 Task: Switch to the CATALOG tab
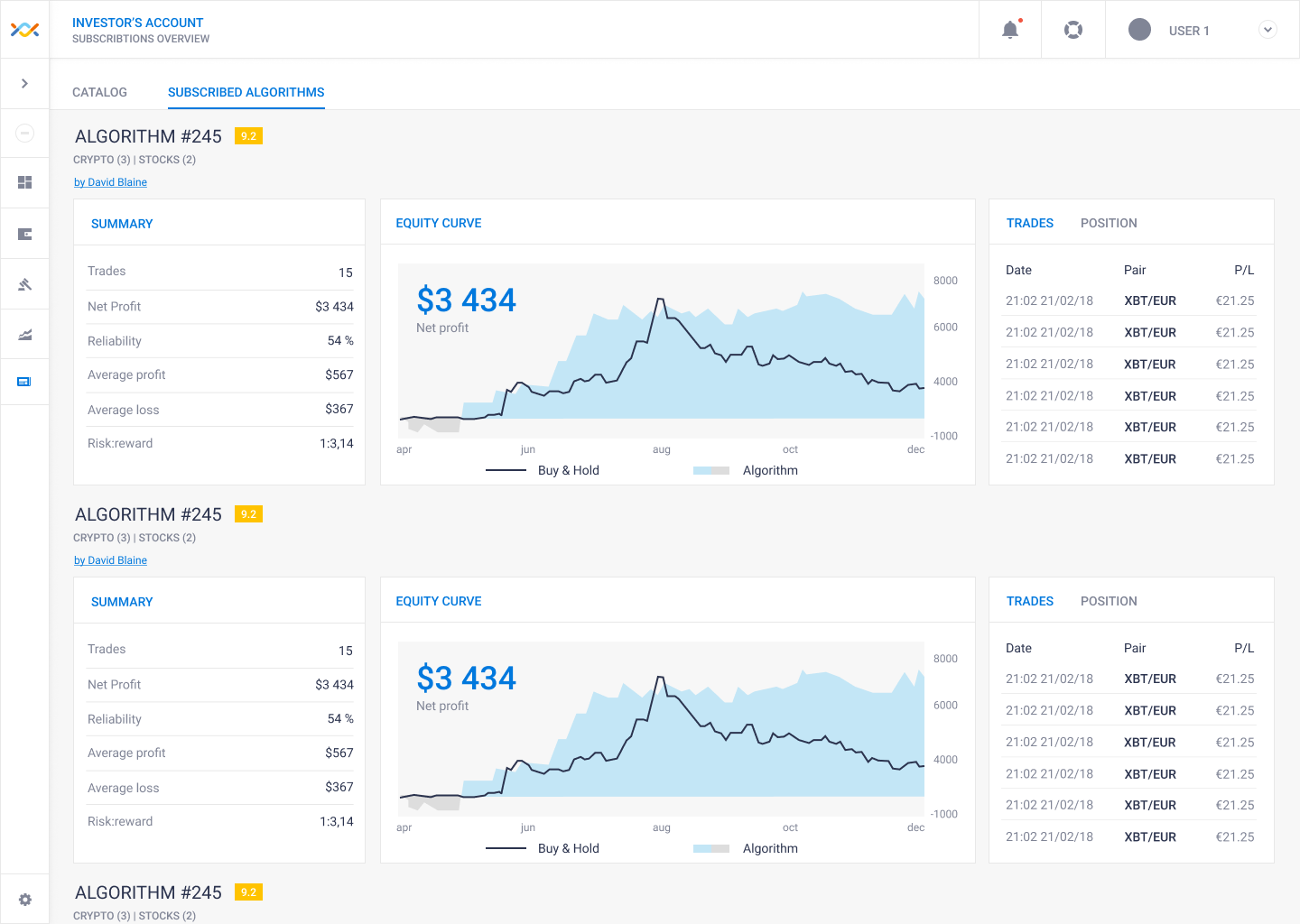click(x=99, y=92)
